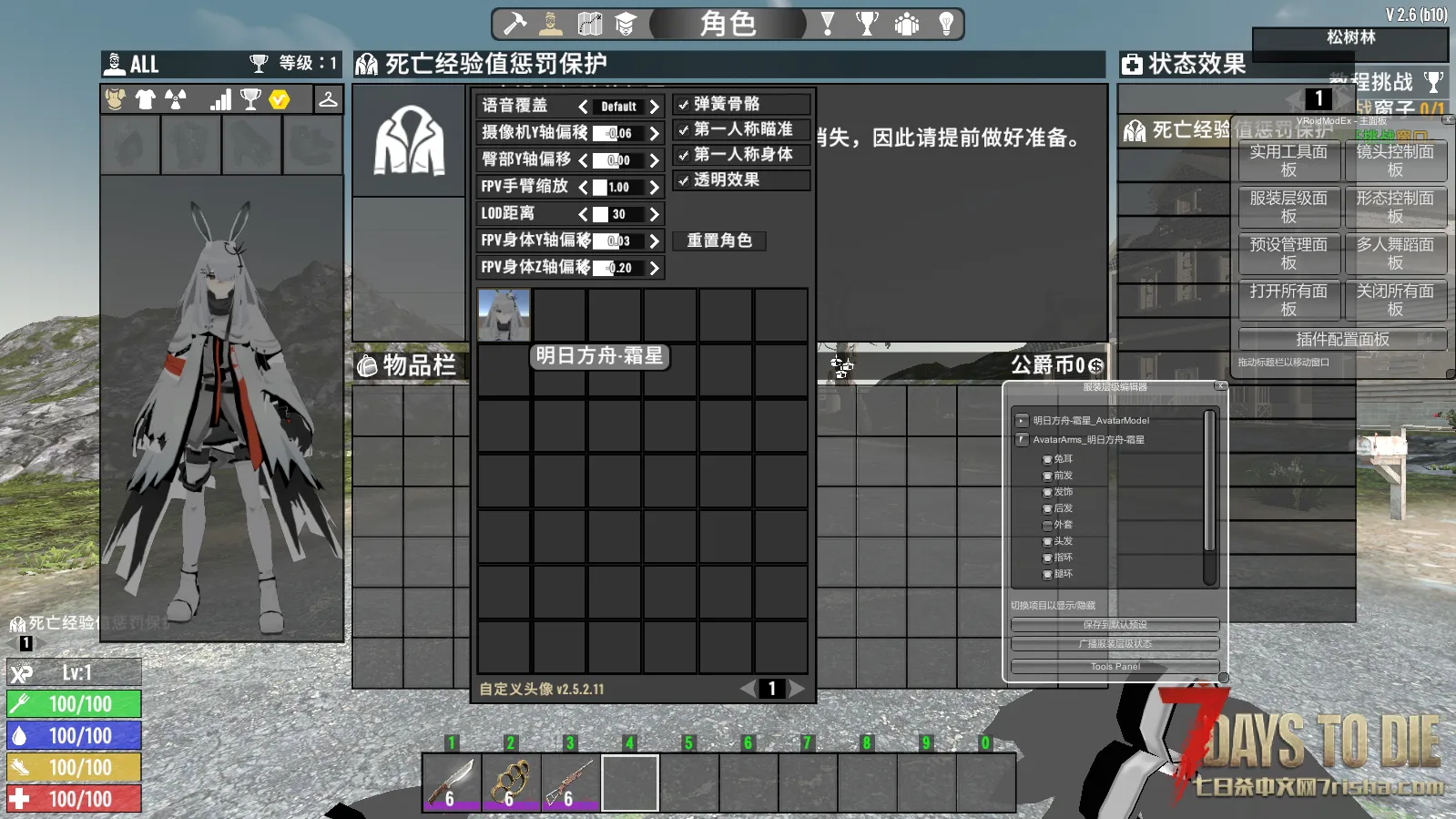Click the clothes hanger icon
This screenshot has width=1456, height=819.
pos(328,99)
